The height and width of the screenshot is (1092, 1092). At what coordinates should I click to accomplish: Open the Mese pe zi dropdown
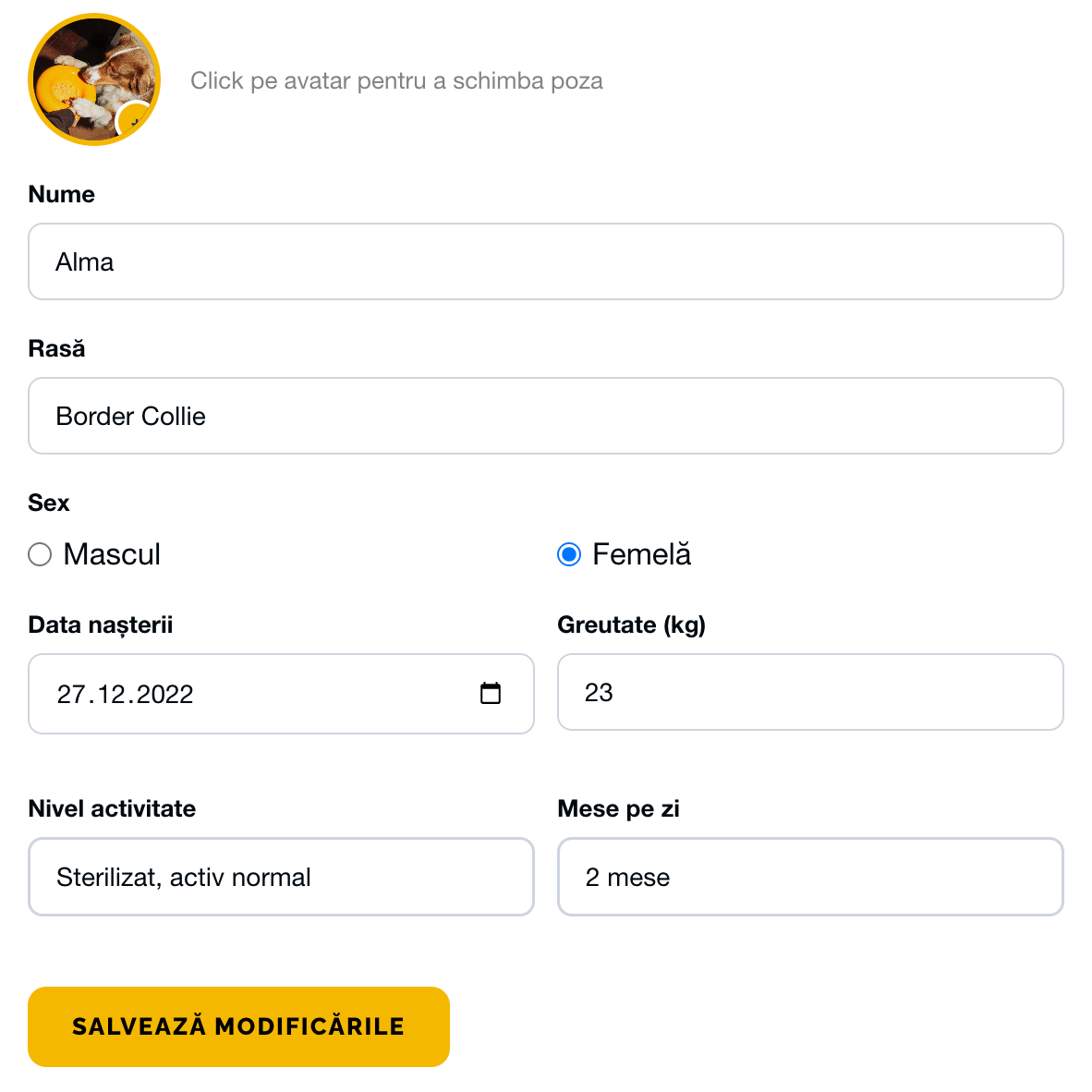(x=810, y=877)
